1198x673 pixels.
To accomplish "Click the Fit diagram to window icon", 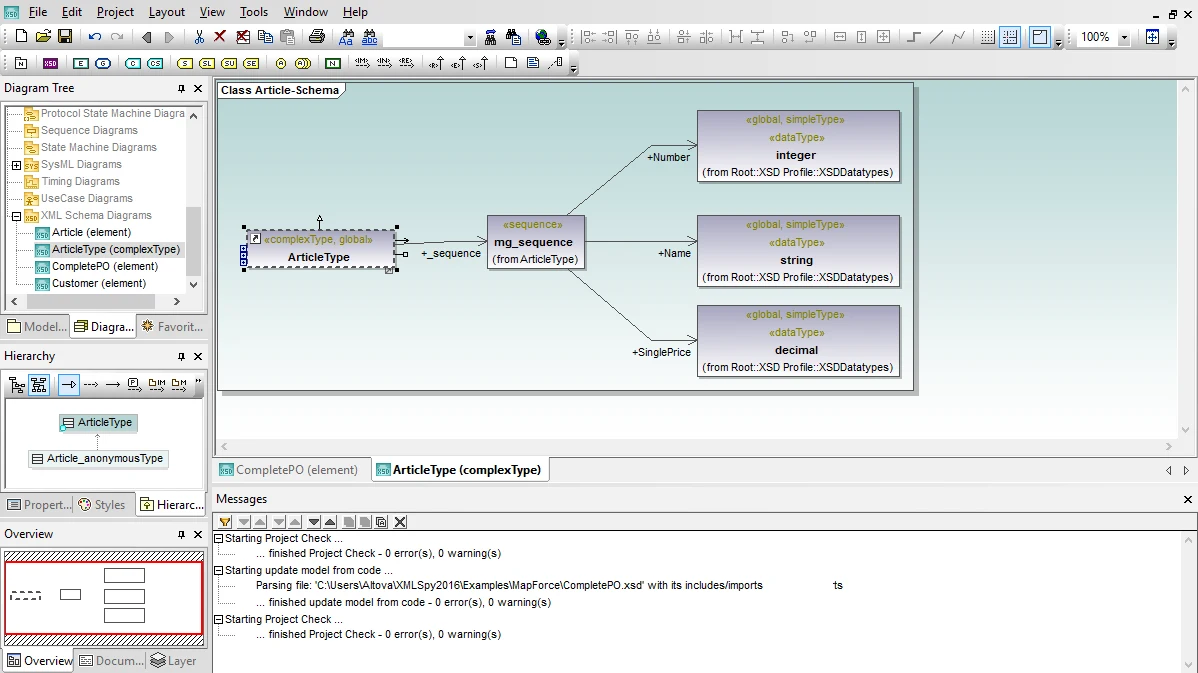I will (1152, 37).
